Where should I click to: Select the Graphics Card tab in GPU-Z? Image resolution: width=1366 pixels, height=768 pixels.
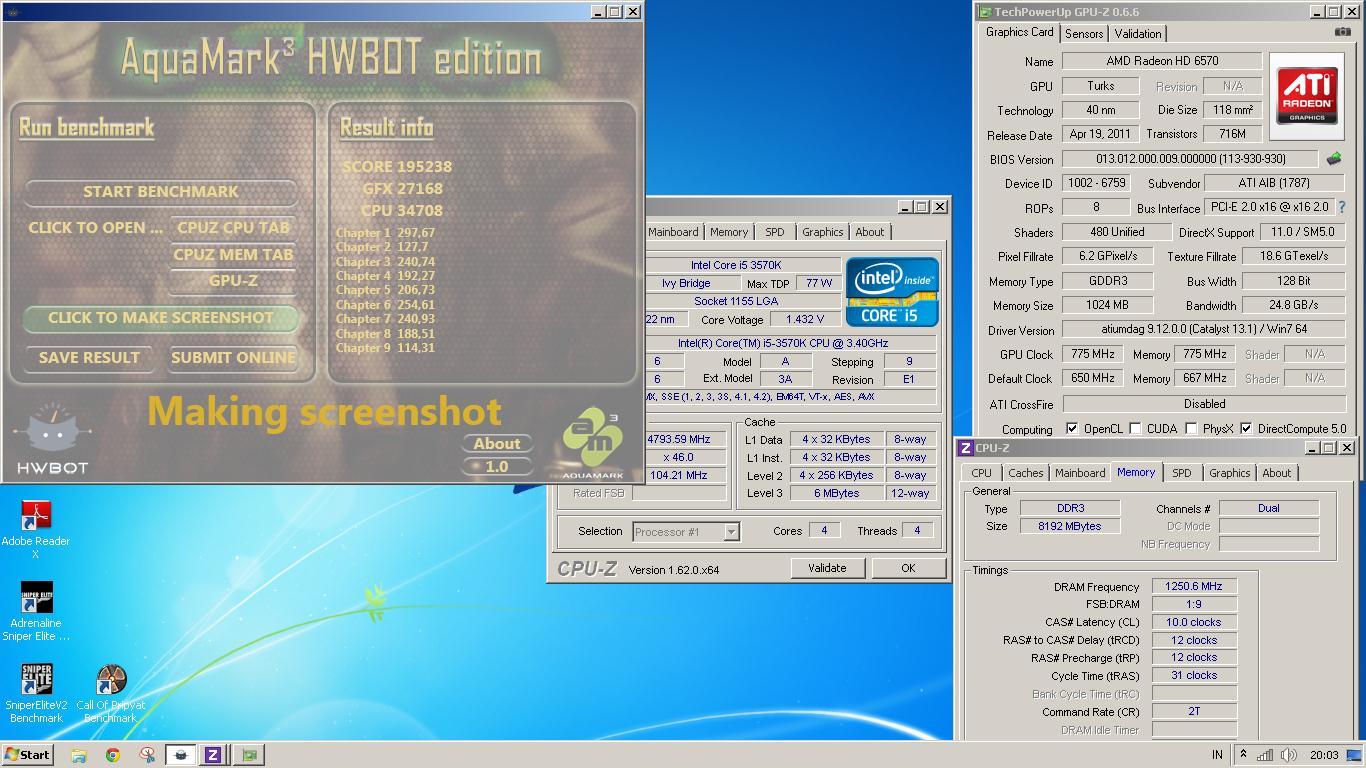click(x=1019, y=32)
